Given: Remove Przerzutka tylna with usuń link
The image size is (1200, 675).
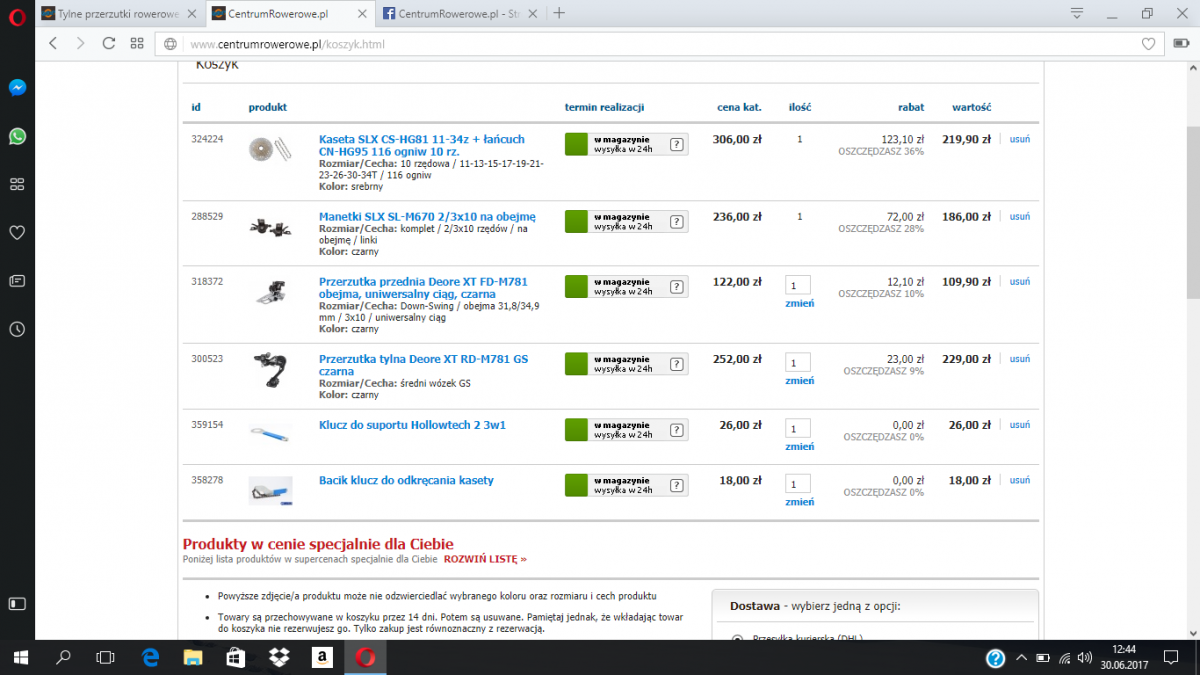Looking at the screenshot, I should pyautogui.click(x=1019, y=359).
